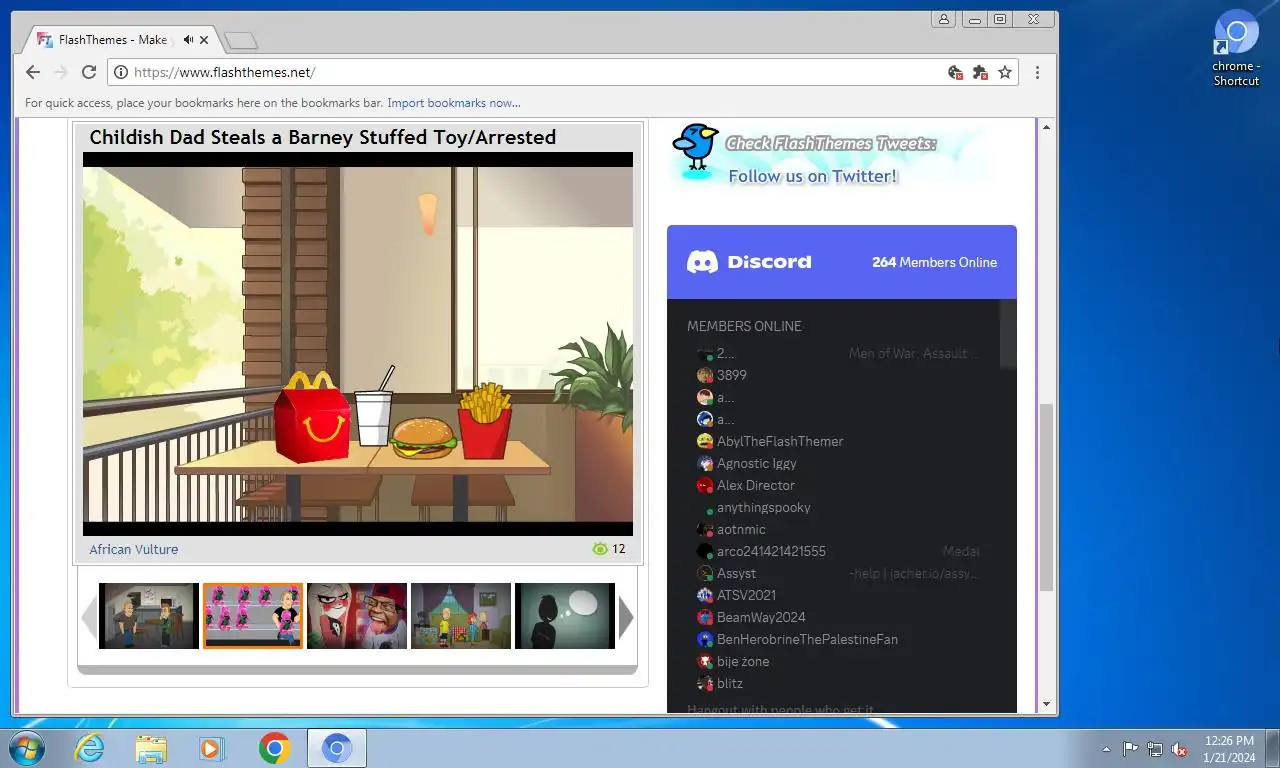Go back with the browser back arrow
The image size is (1280, 768).
[x=33, y=72]
